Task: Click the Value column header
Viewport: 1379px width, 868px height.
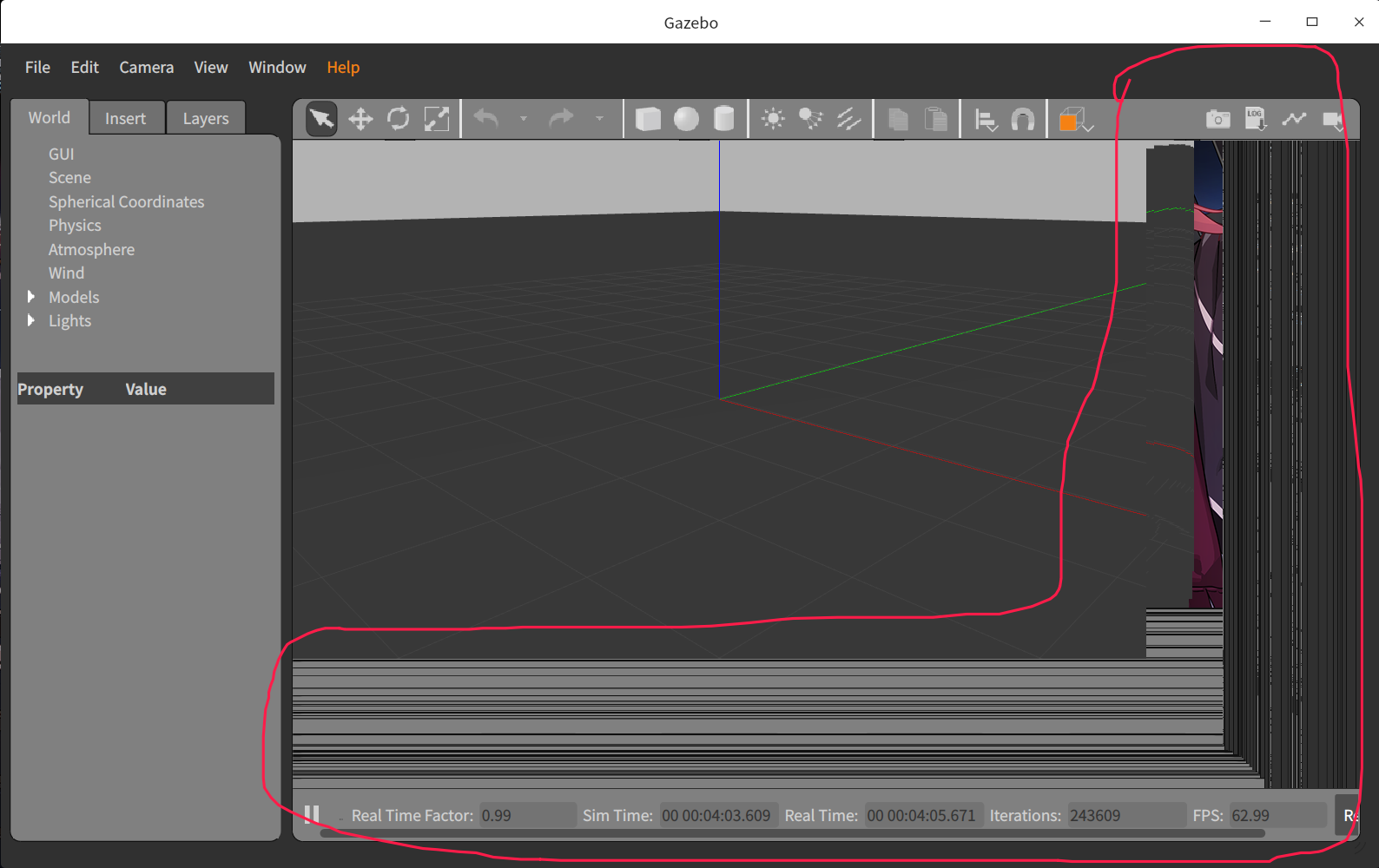Action: coord(146,389)
